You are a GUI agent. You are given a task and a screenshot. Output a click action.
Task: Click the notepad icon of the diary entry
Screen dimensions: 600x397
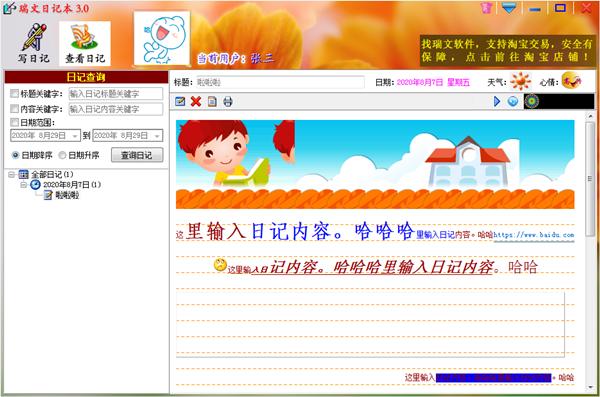48,195
